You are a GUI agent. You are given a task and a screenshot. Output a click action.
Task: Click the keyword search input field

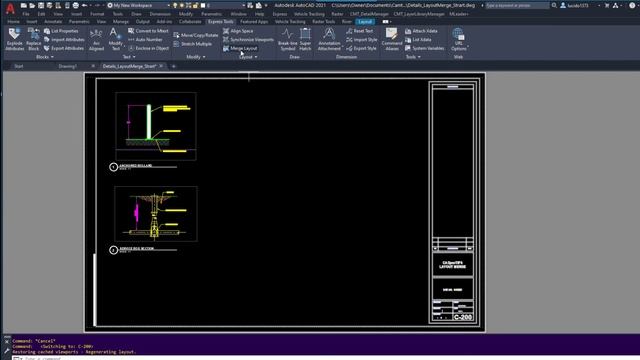(x=517, y=5)
